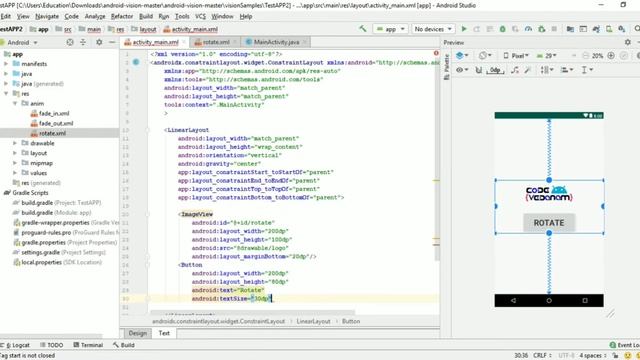
Task: Open the AVD Manager icon in toolbar
Action: [609, 29]
